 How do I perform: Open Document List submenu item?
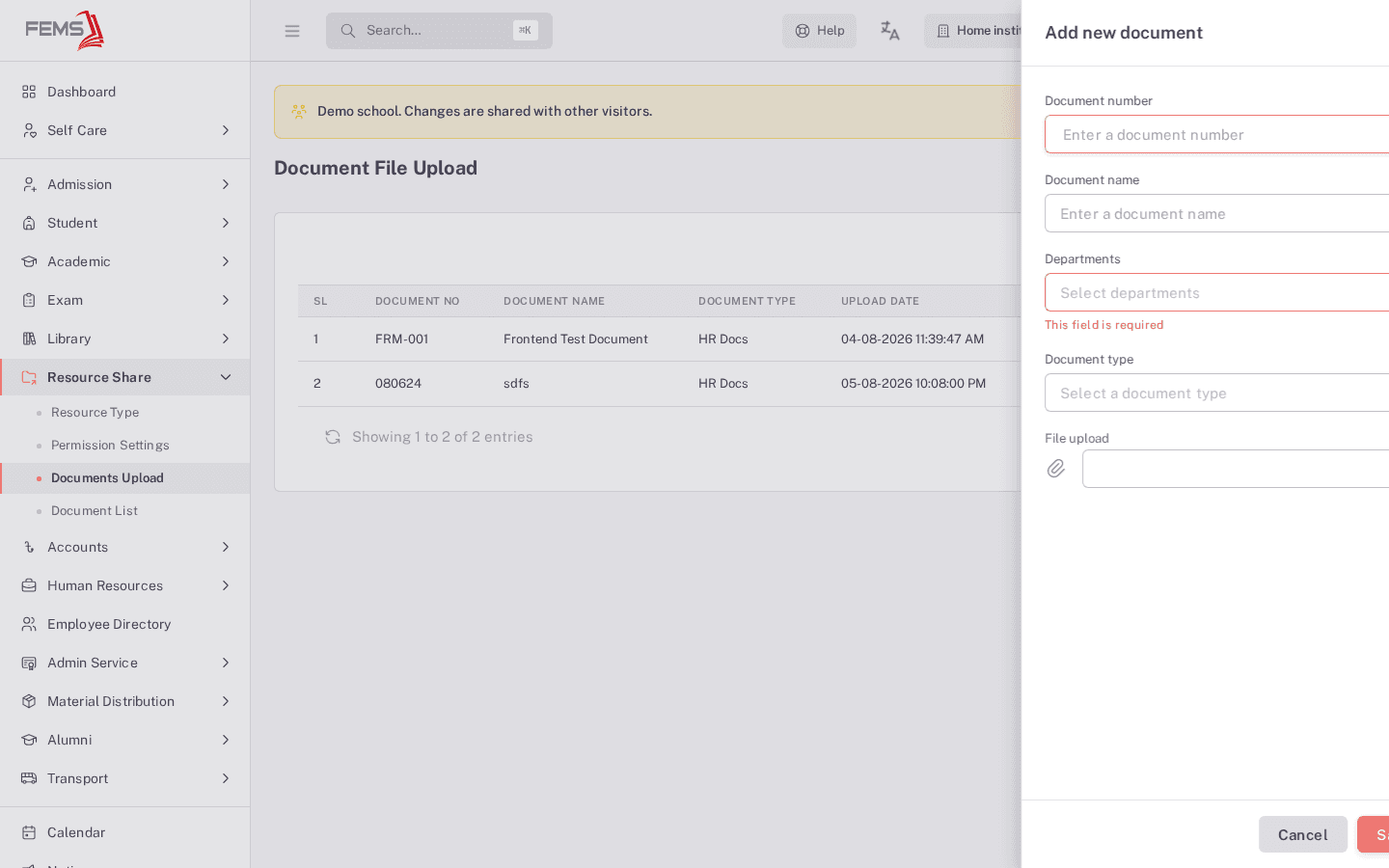click(x=95, y=511)
